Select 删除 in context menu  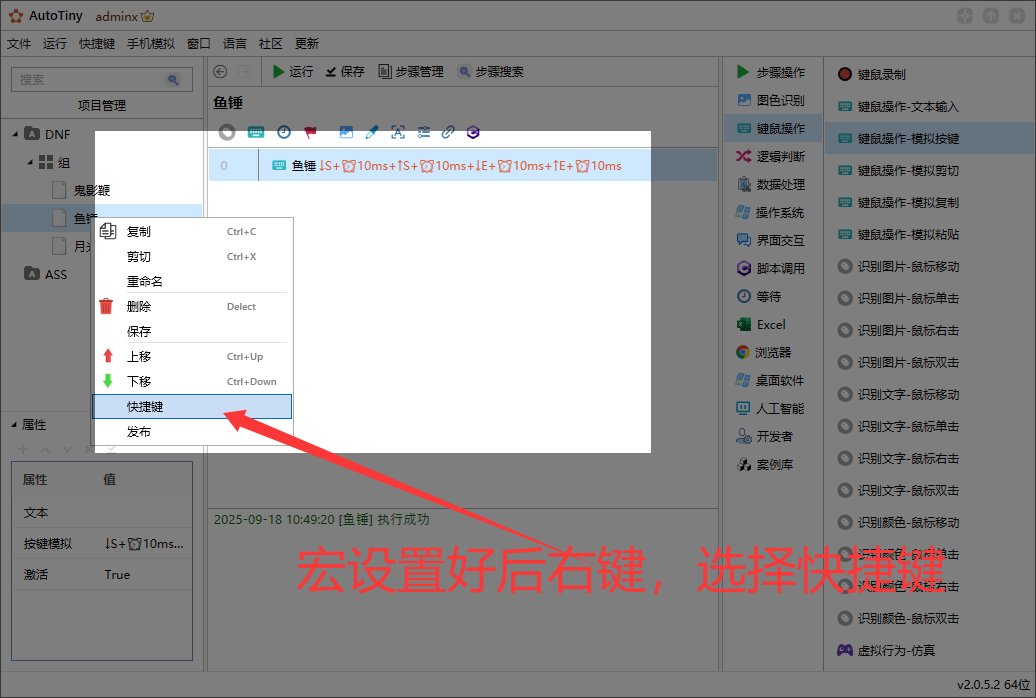pyautogui.click(x=192, y=307)
